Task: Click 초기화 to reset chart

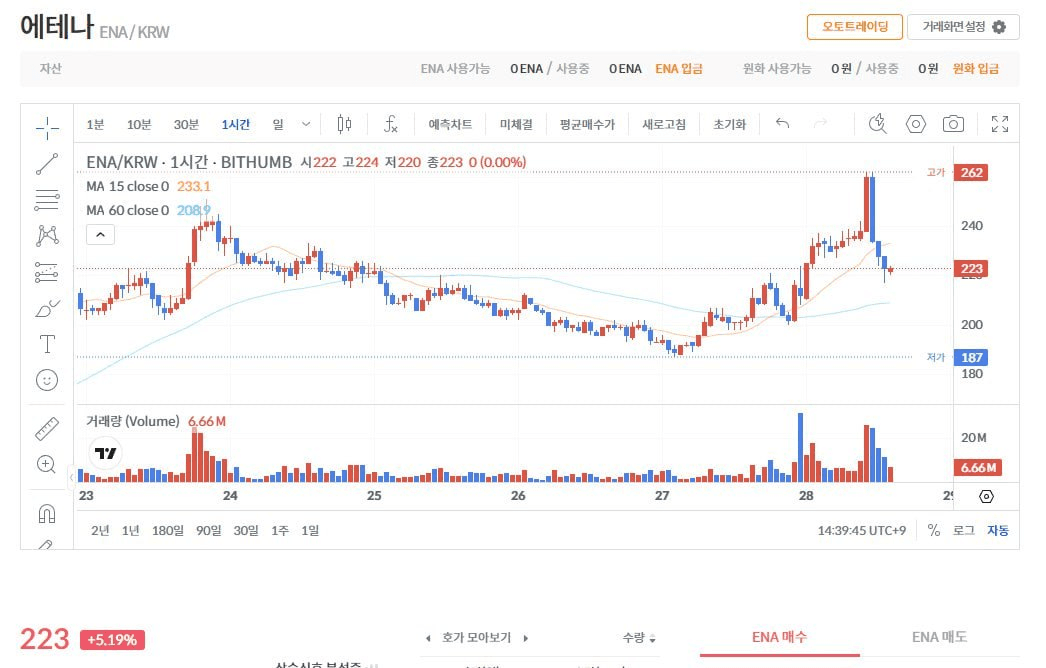Action: [729, 124]
